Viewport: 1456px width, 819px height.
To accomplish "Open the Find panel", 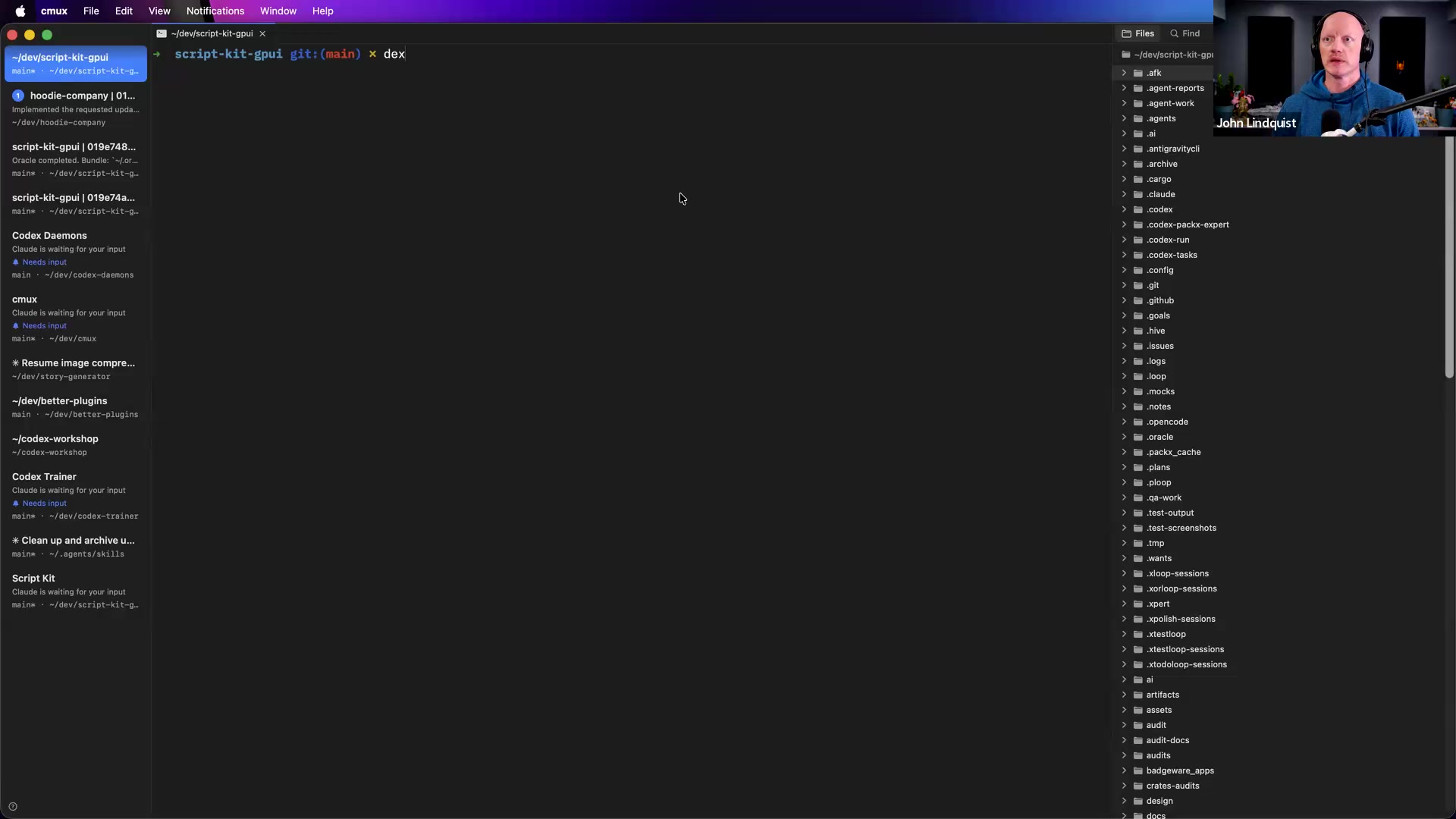I will pyautogui.click(x=1185, y=33).
